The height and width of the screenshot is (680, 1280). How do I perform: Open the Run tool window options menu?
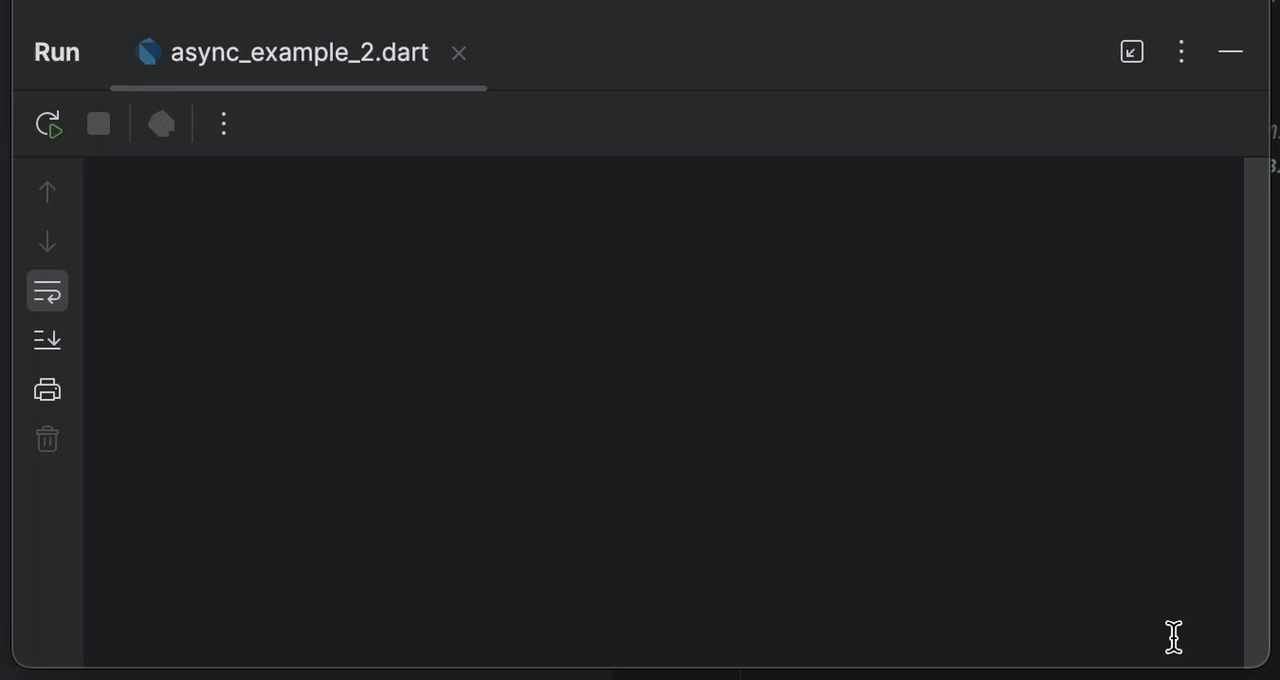click(1181, 52)
